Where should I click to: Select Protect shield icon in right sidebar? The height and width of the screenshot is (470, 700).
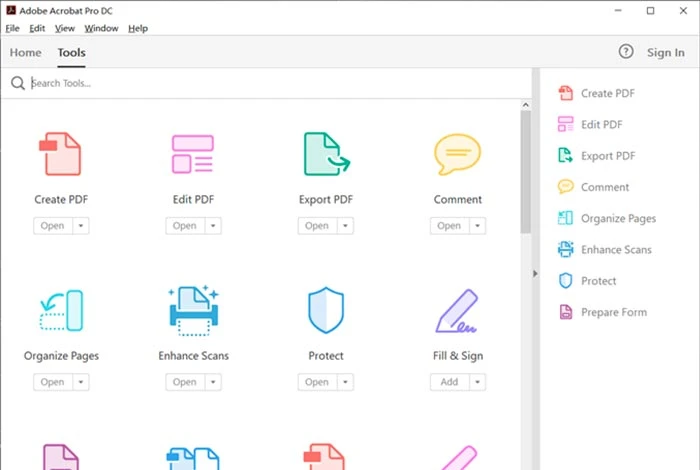coord(566,281)
